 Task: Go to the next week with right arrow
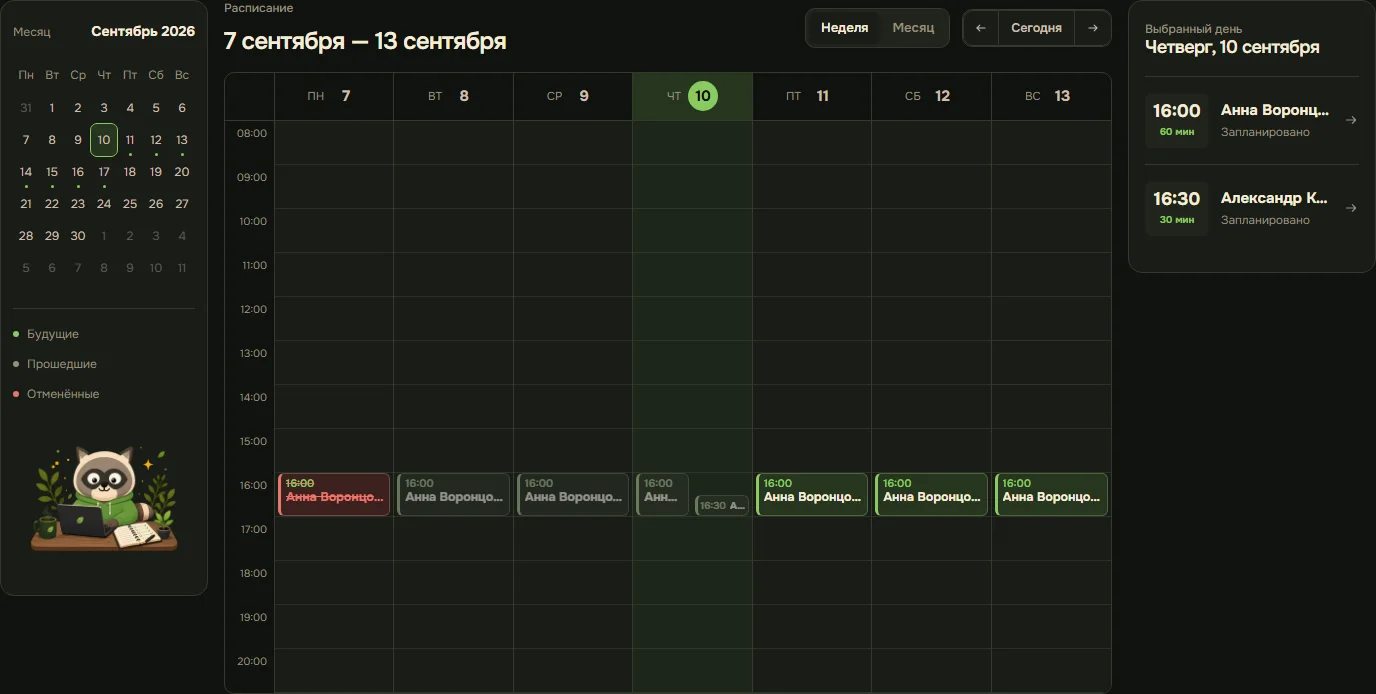[1093, 28]
